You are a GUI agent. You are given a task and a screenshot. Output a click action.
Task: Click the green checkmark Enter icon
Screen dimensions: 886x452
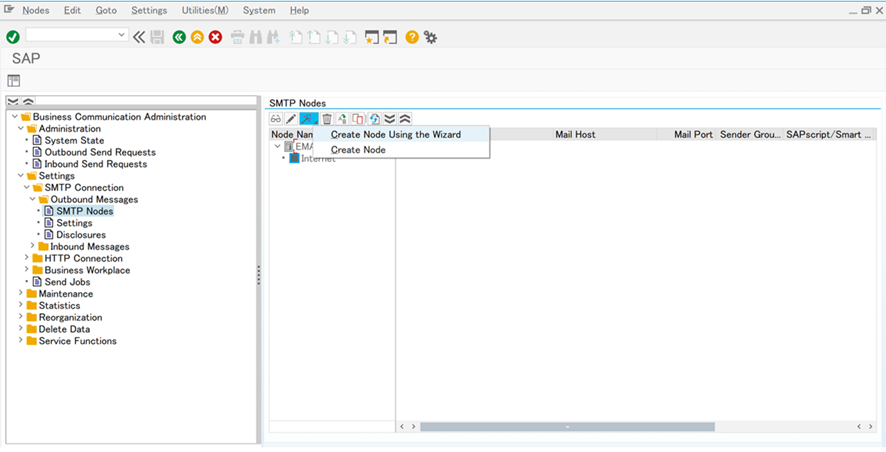[x=12, y=37]
